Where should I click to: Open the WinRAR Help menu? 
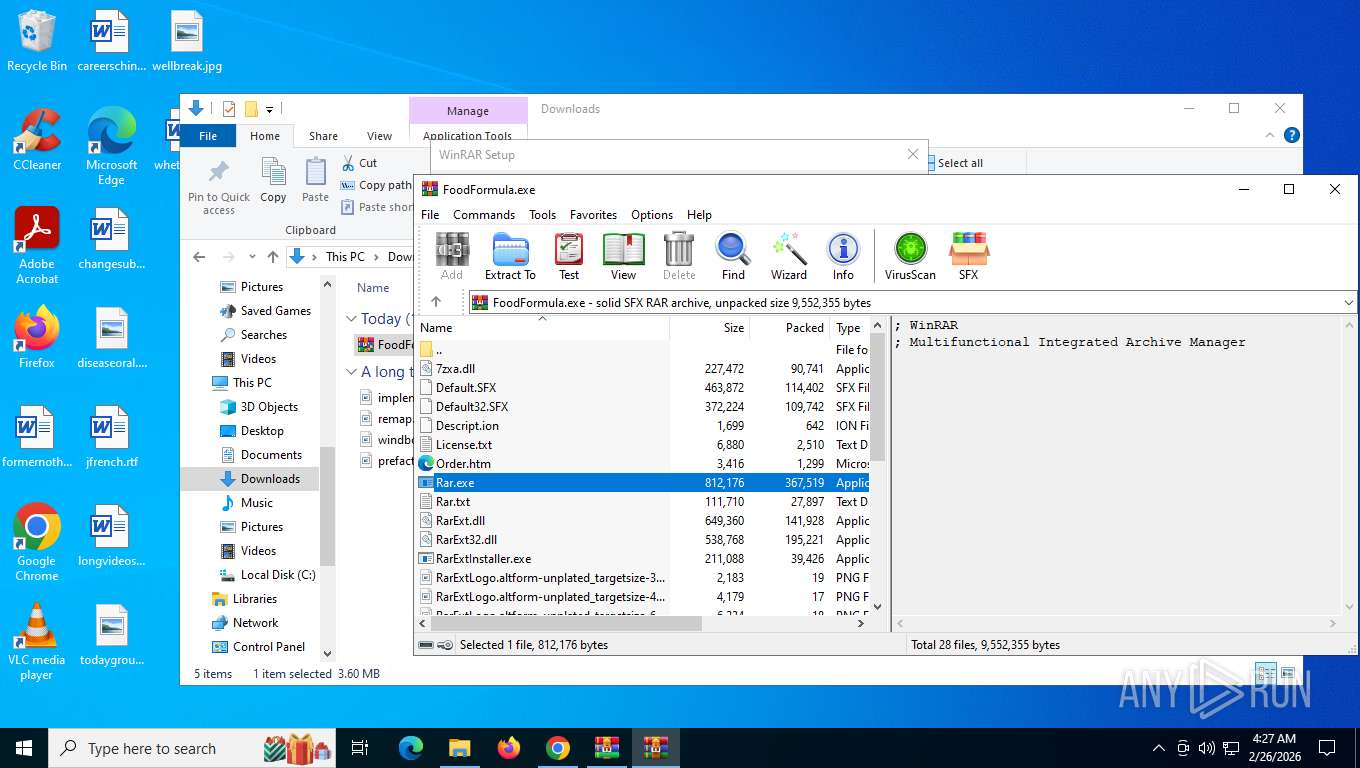tap(699, 215)
